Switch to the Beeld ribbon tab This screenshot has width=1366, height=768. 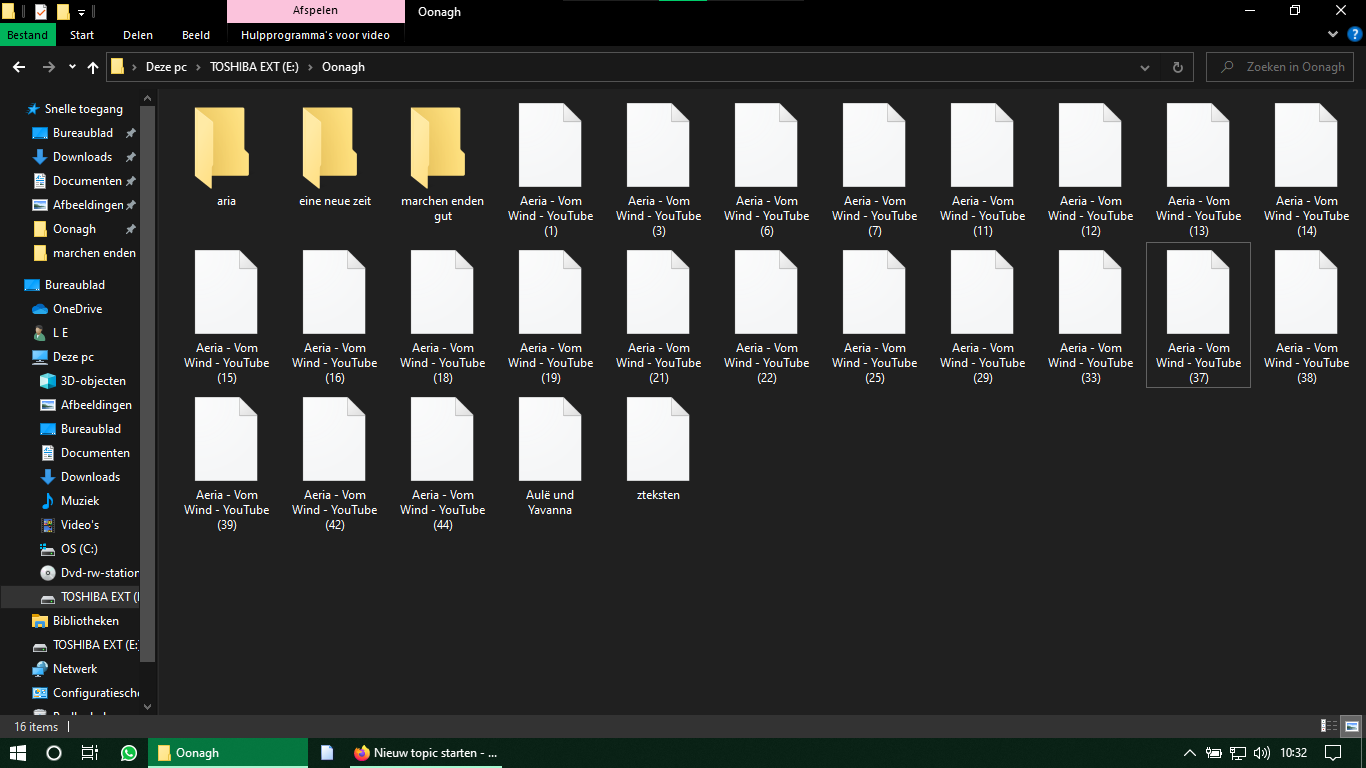pyautogui.click(x=196, y=35)
